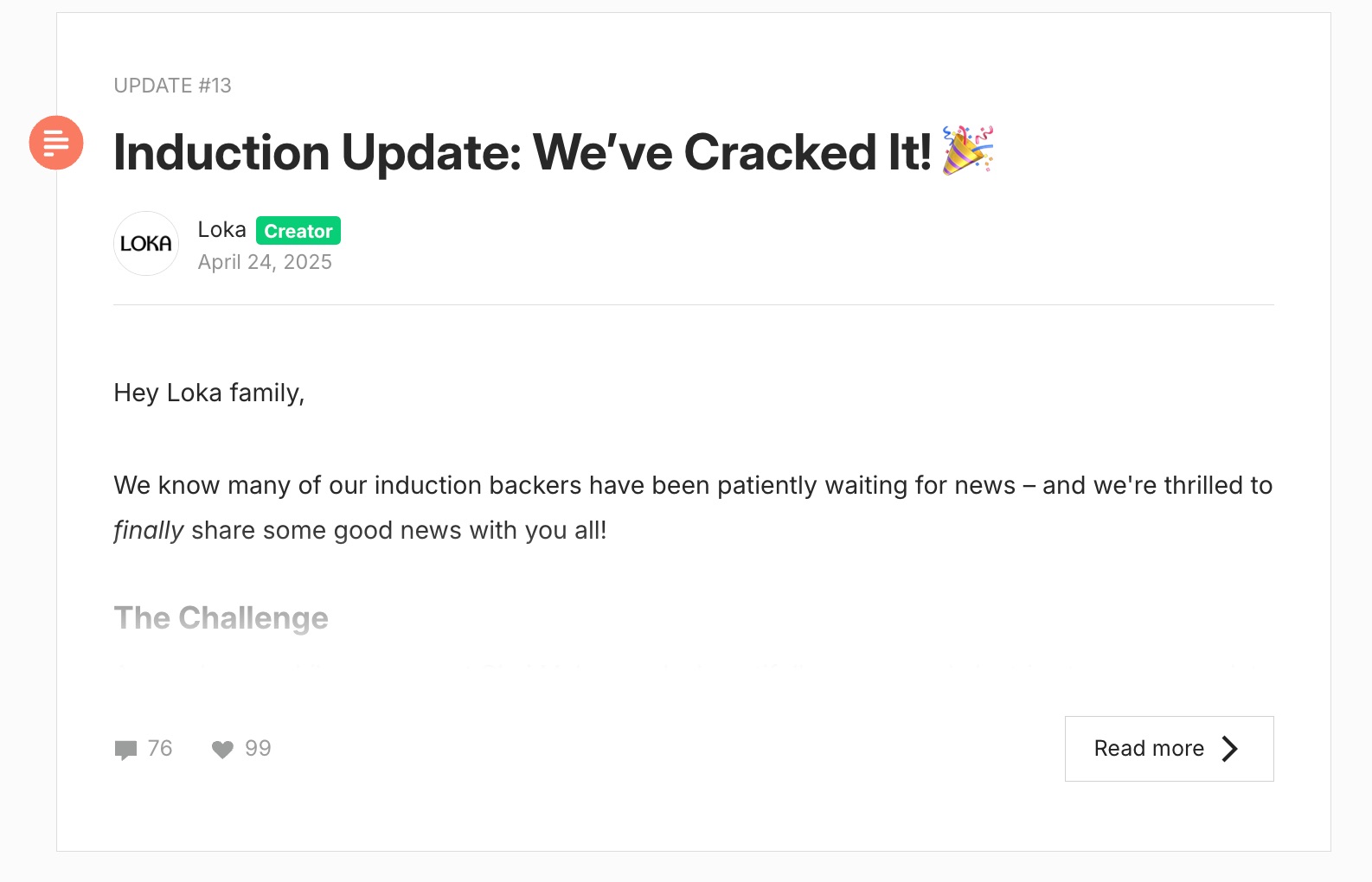Click the UPDATE #13 label

pos(173,86)
